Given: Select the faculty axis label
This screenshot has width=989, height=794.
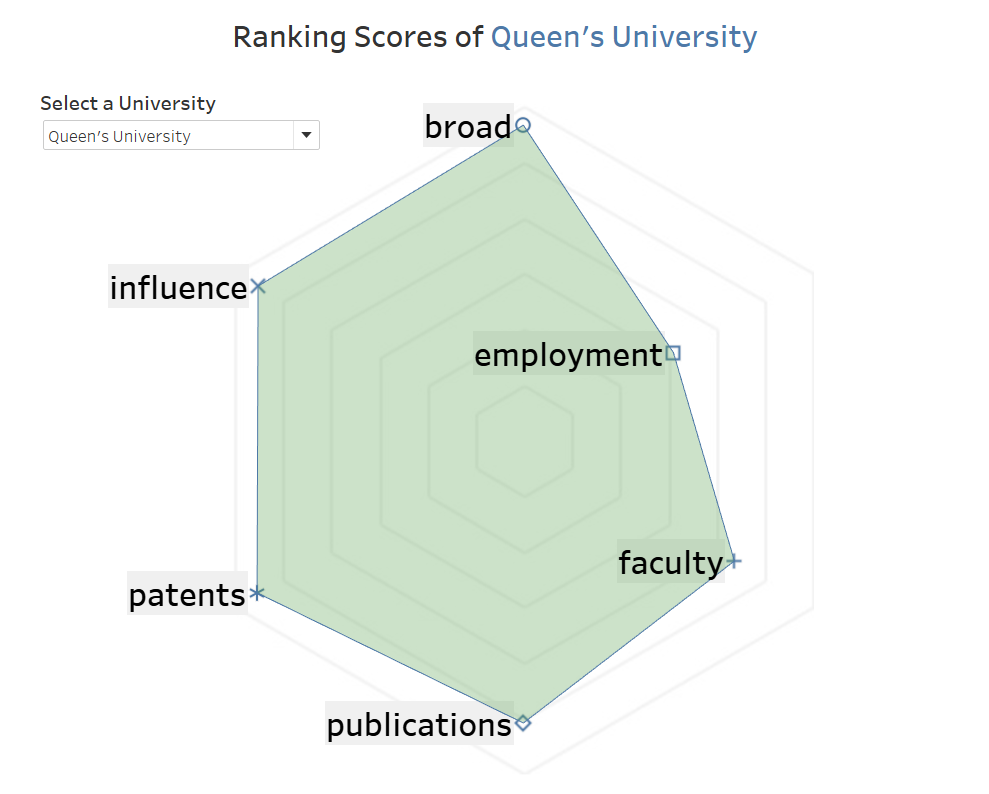Looking at the screenshot, I should pyautogui.click(x=670, y=561).
